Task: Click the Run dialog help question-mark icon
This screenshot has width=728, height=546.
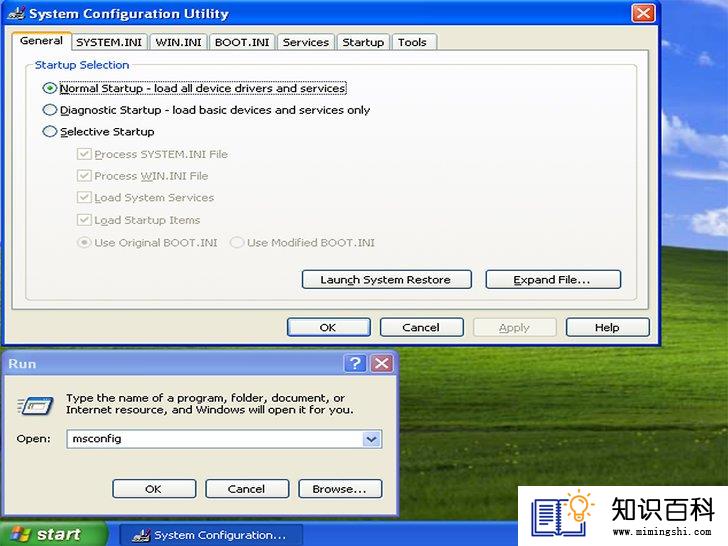Action: 355,364
